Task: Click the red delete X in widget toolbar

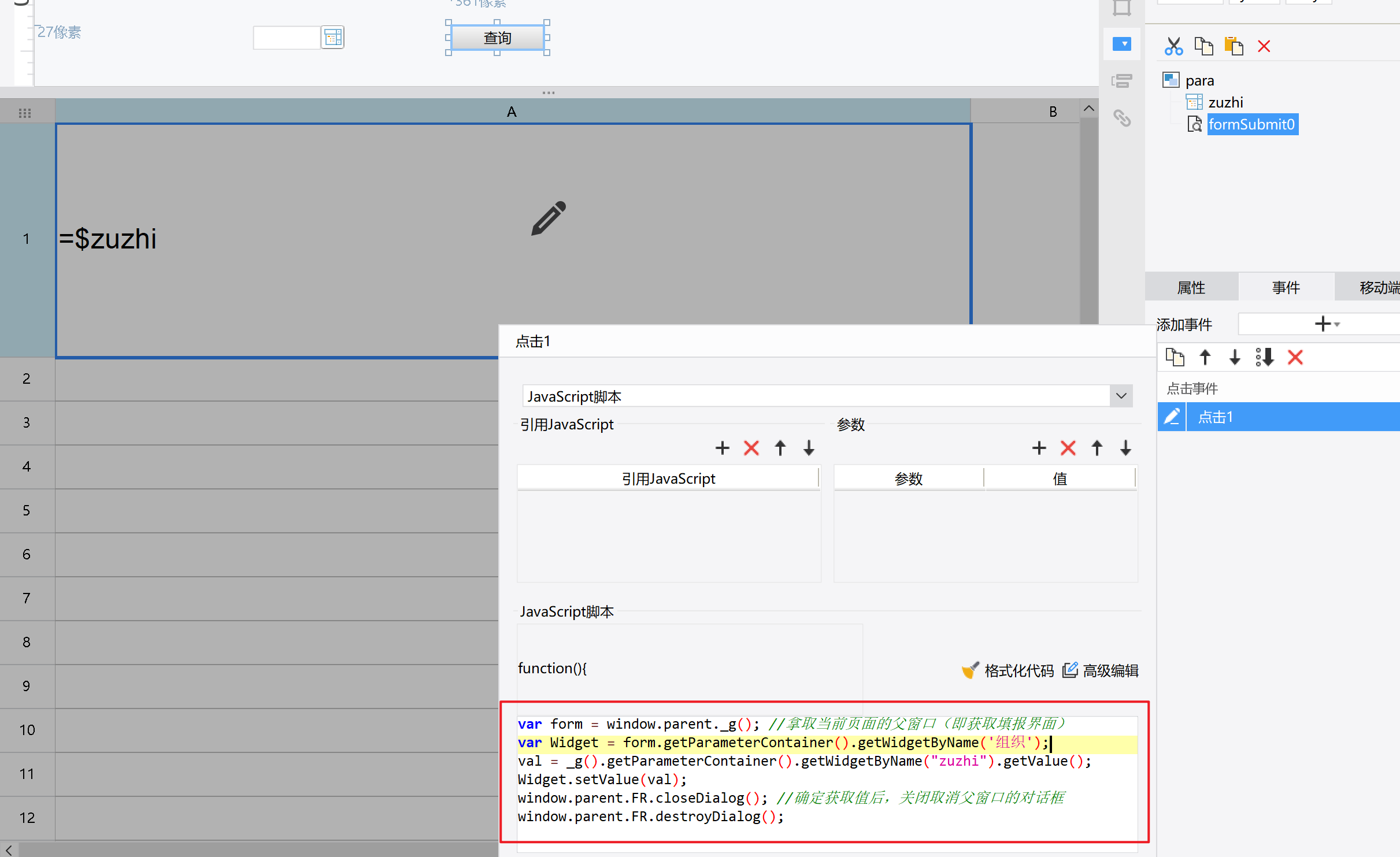Action: 1264,46
